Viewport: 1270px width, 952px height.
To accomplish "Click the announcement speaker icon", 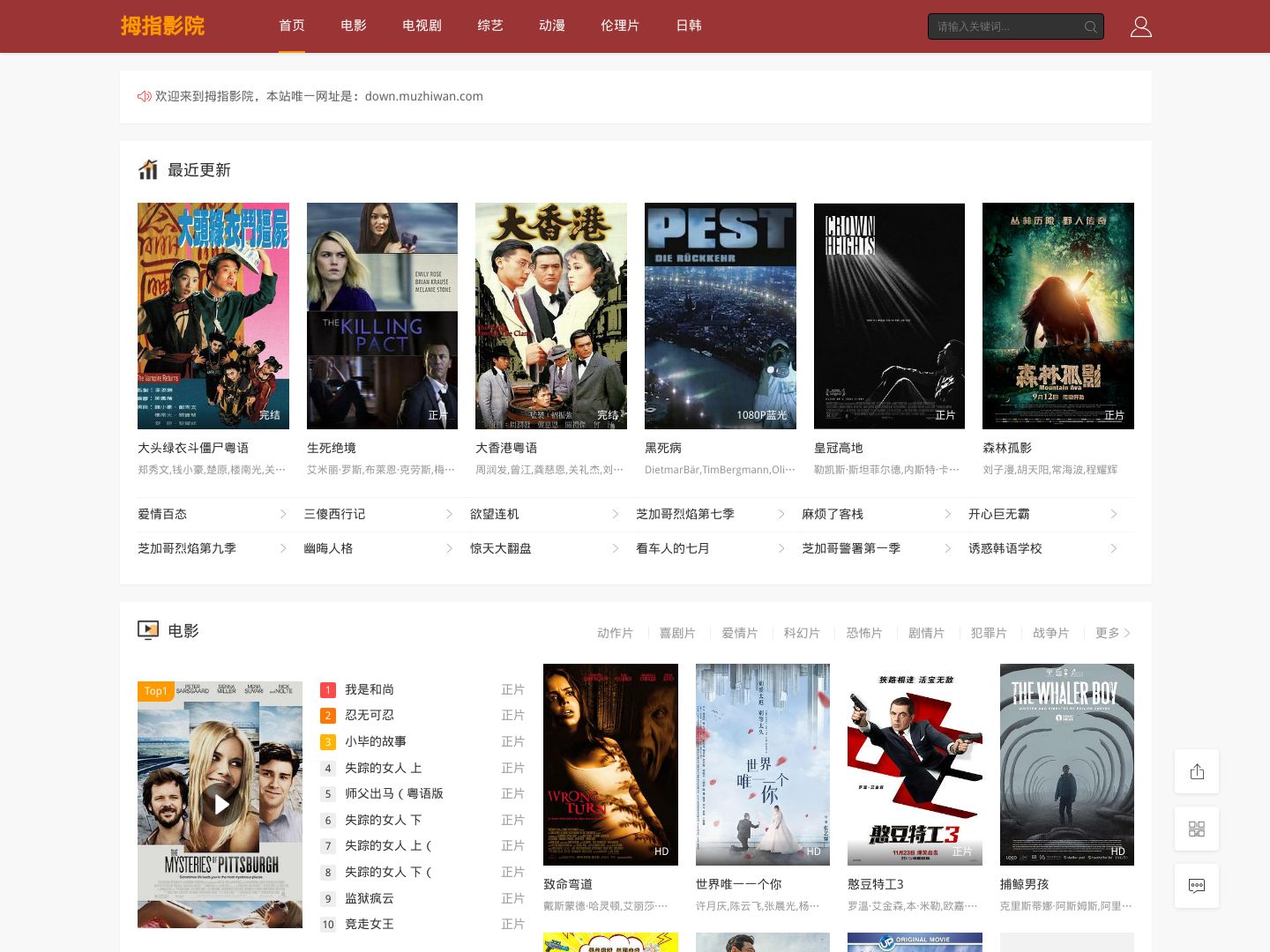I will coord(145,96).
